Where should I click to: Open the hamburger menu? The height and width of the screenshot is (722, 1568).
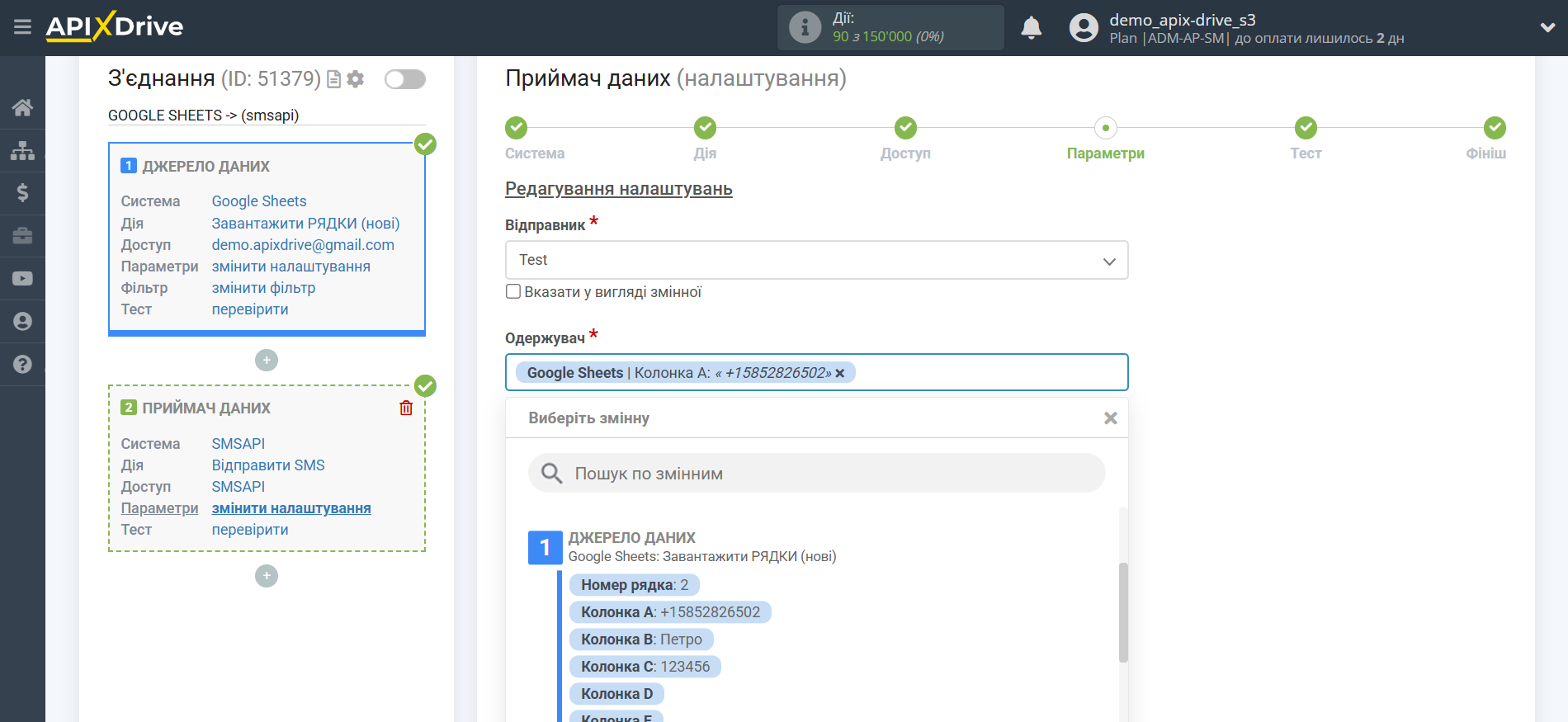coord(22,27)
